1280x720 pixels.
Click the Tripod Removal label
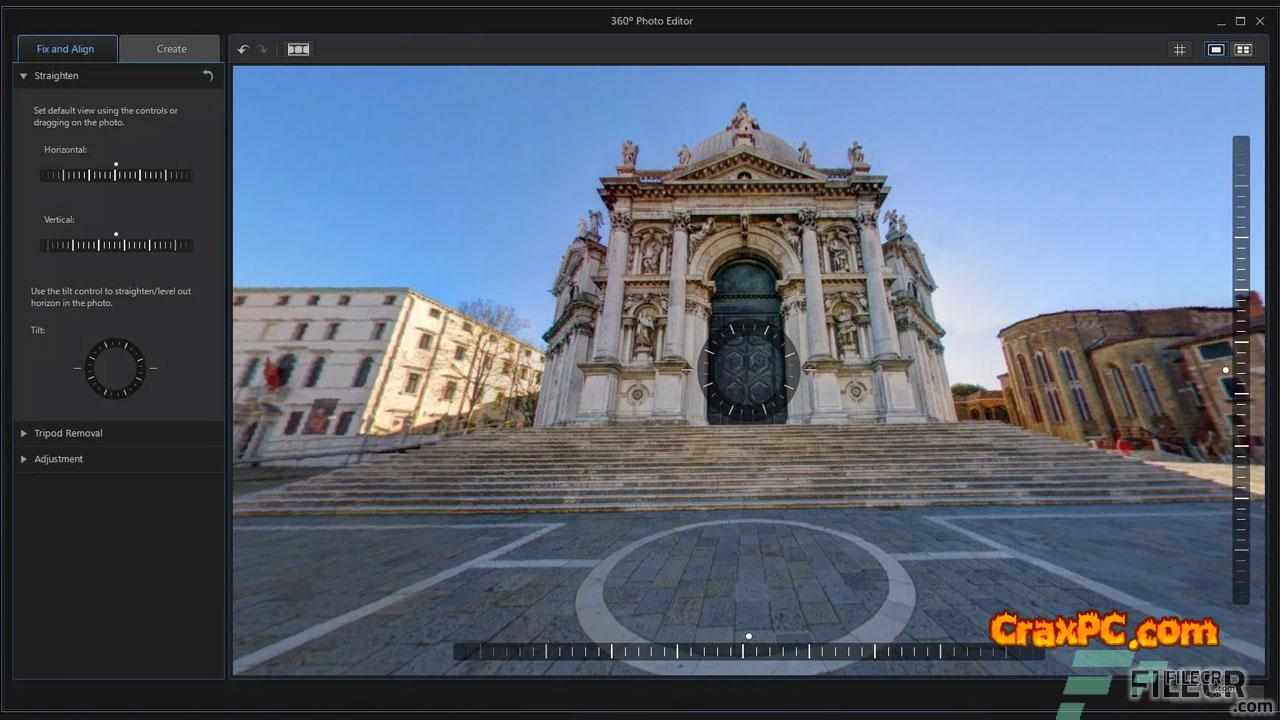(68, 433)
